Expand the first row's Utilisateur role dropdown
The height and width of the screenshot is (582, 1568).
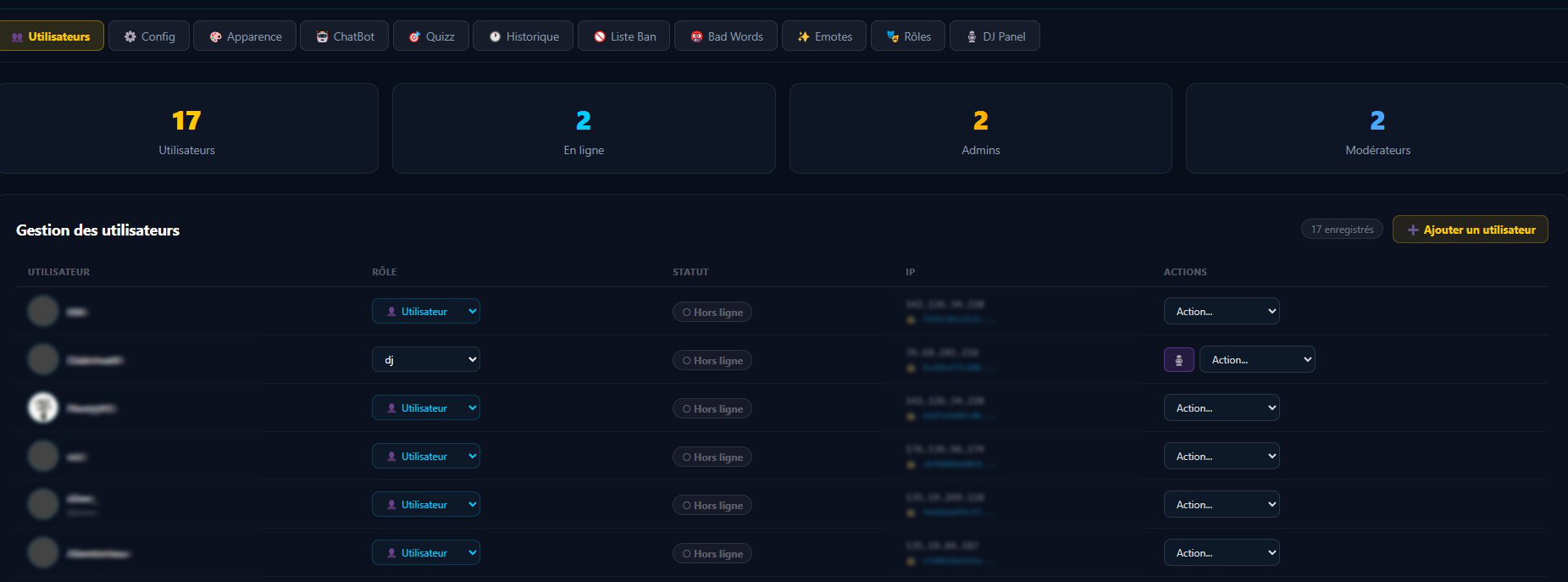click(425, 312)
